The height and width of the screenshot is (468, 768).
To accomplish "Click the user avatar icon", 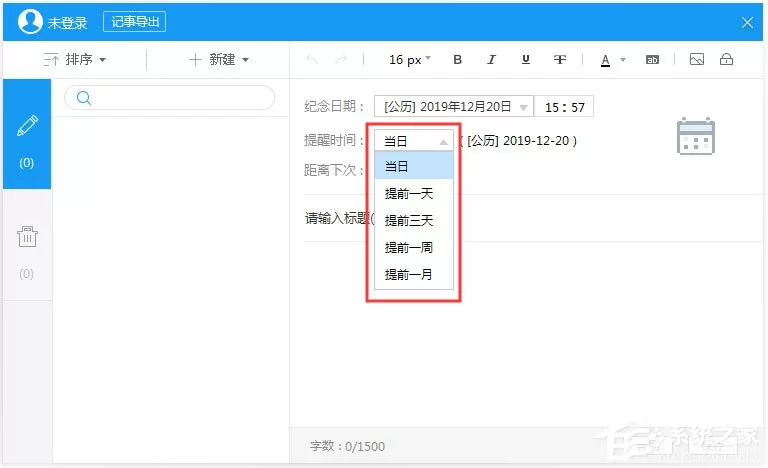I will (30, 22).
